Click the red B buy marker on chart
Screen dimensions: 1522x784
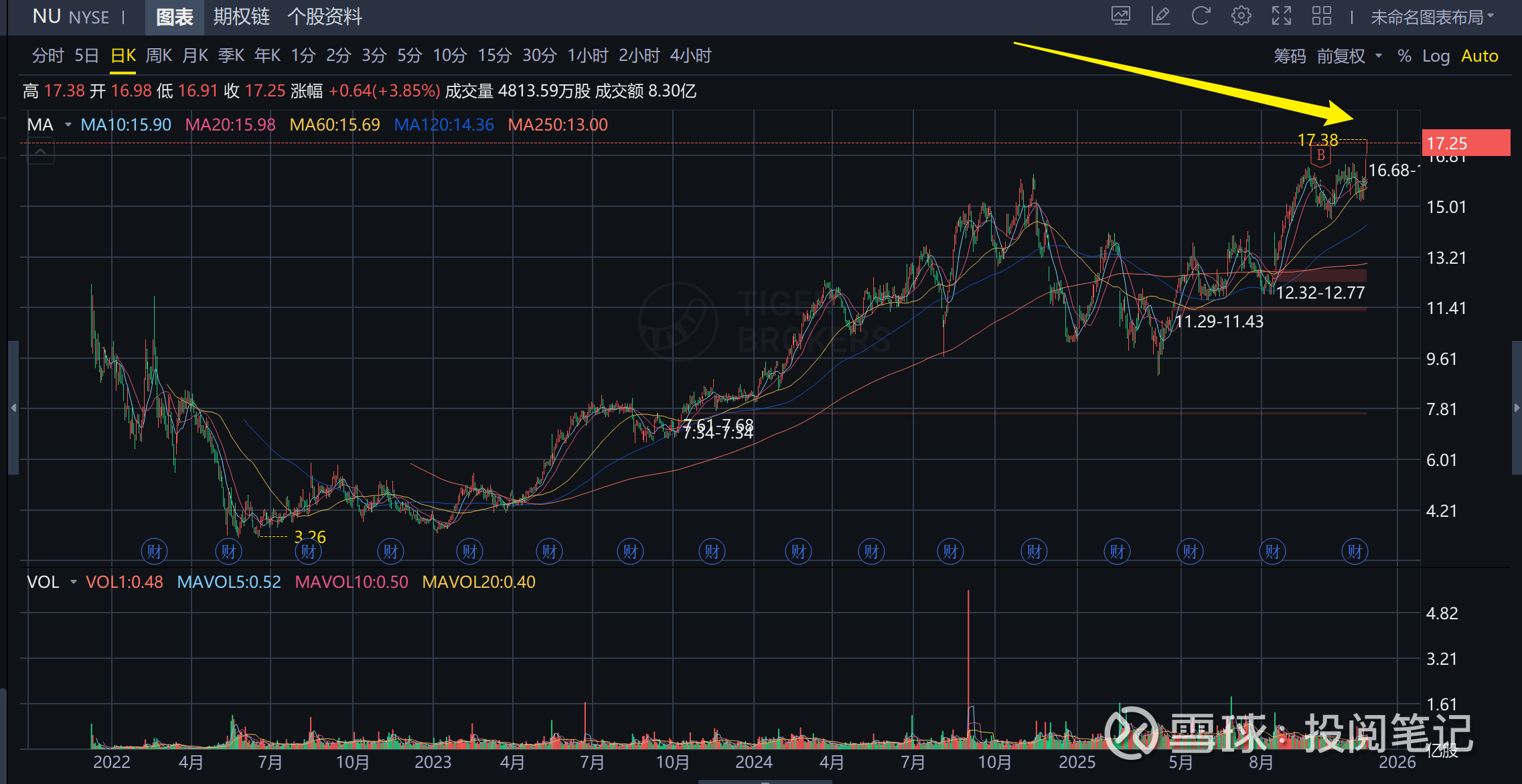pyautogui.click(x=1320, y=156)
